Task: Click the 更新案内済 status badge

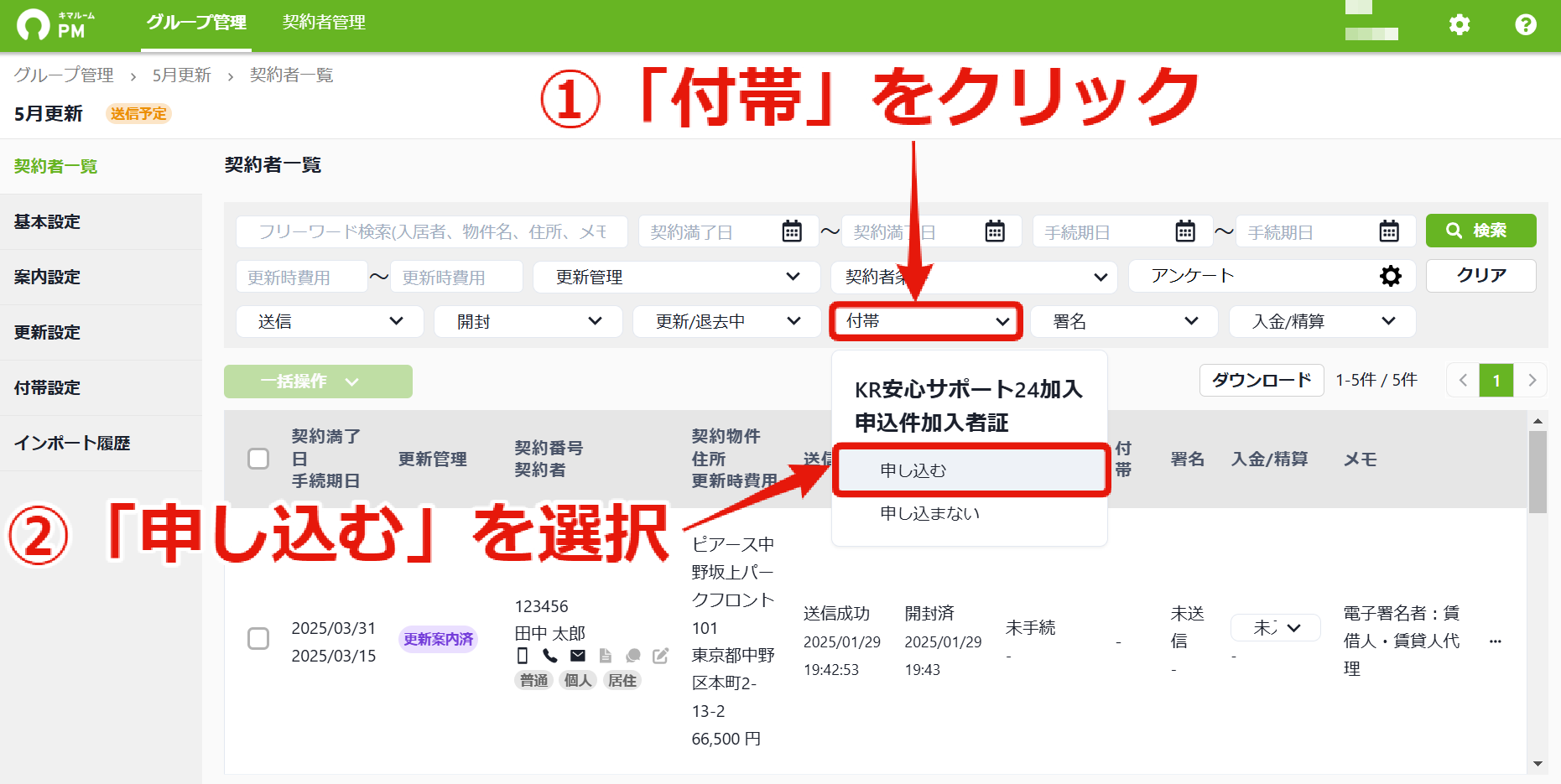Action: pos(438,639)
